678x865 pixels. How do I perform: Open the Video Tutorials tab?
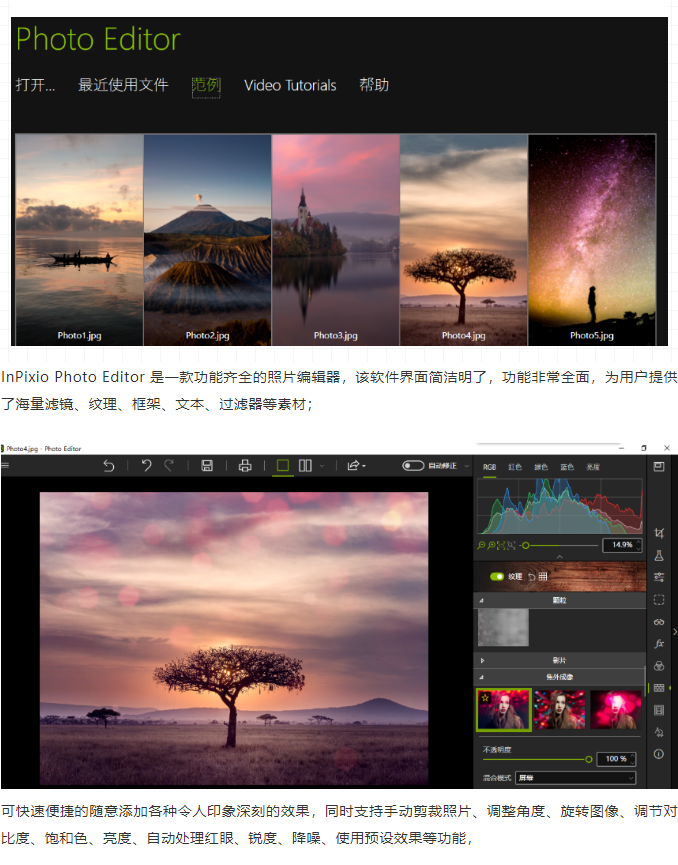pos(290,85)
